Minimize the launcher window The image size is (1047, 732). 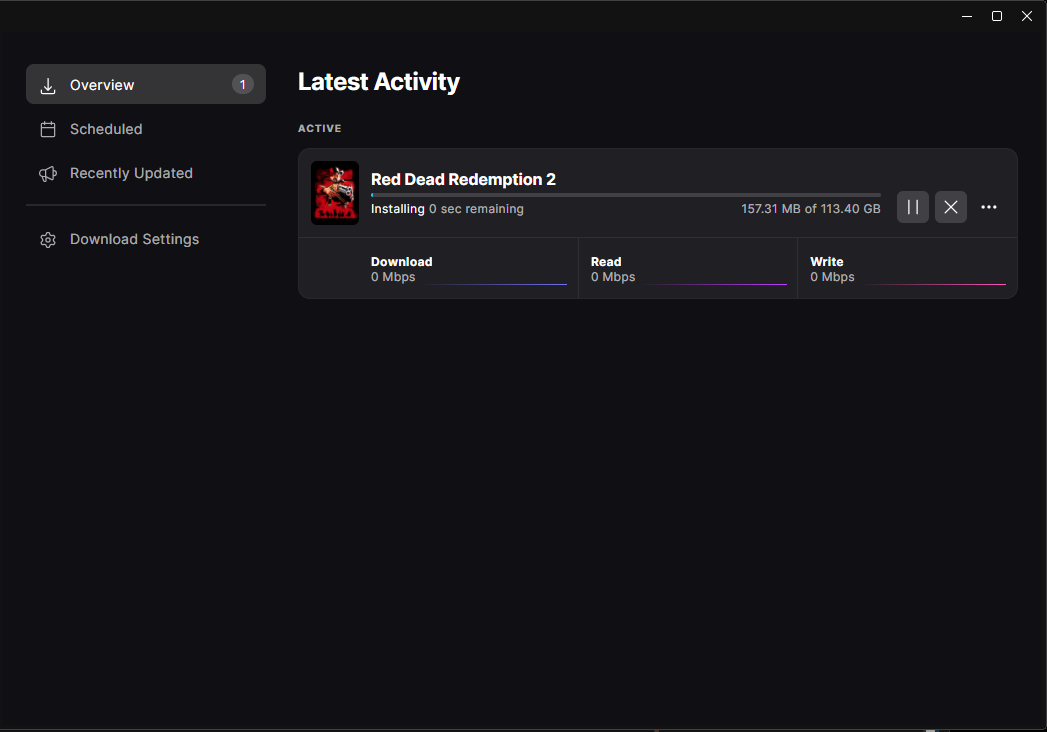click(966, 16)
